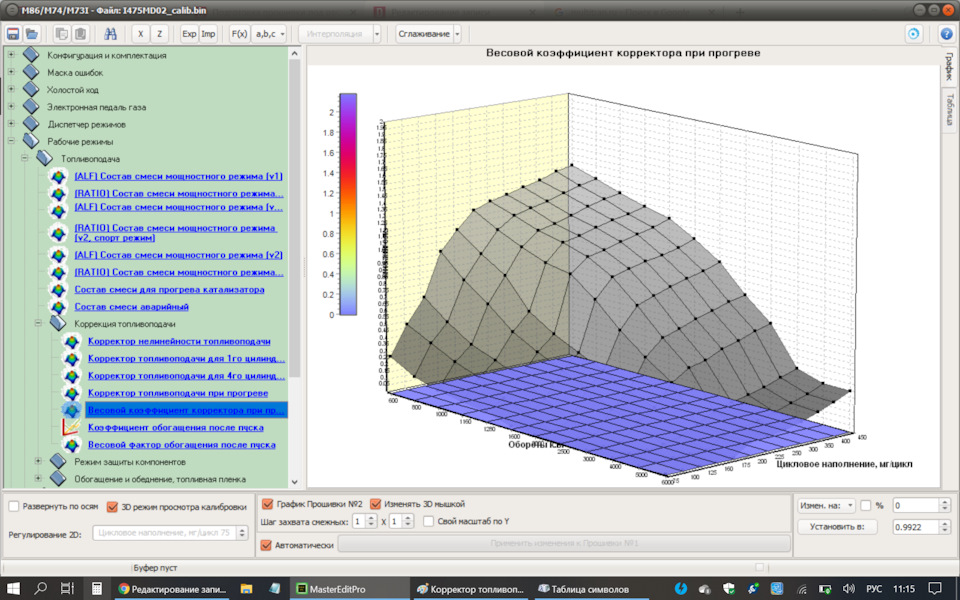Click the paste clipboard icon in toolbar
The width and height of the screenshot is (960, 600).
point(80,34)
